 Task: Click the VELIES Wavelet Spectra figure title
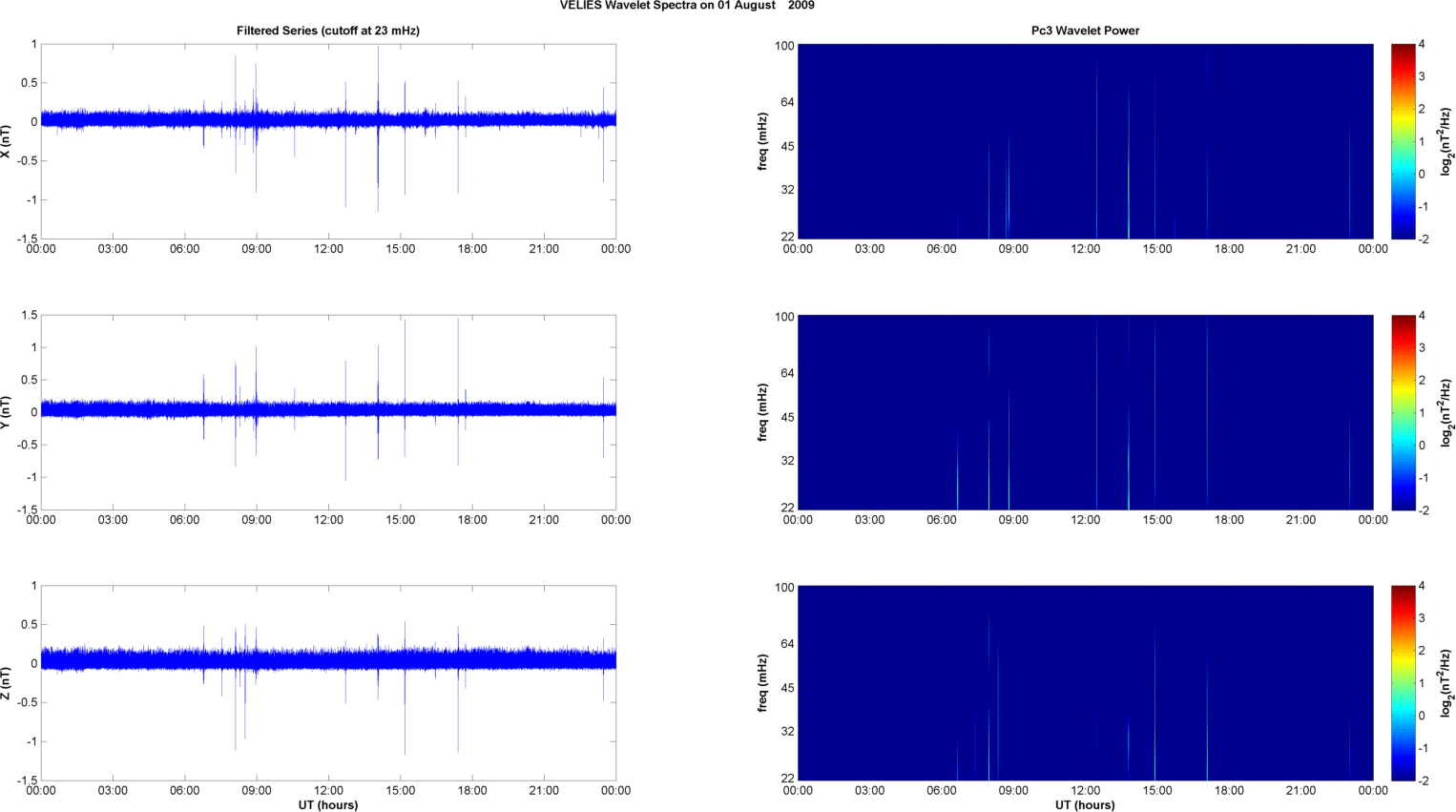(687, 6)
